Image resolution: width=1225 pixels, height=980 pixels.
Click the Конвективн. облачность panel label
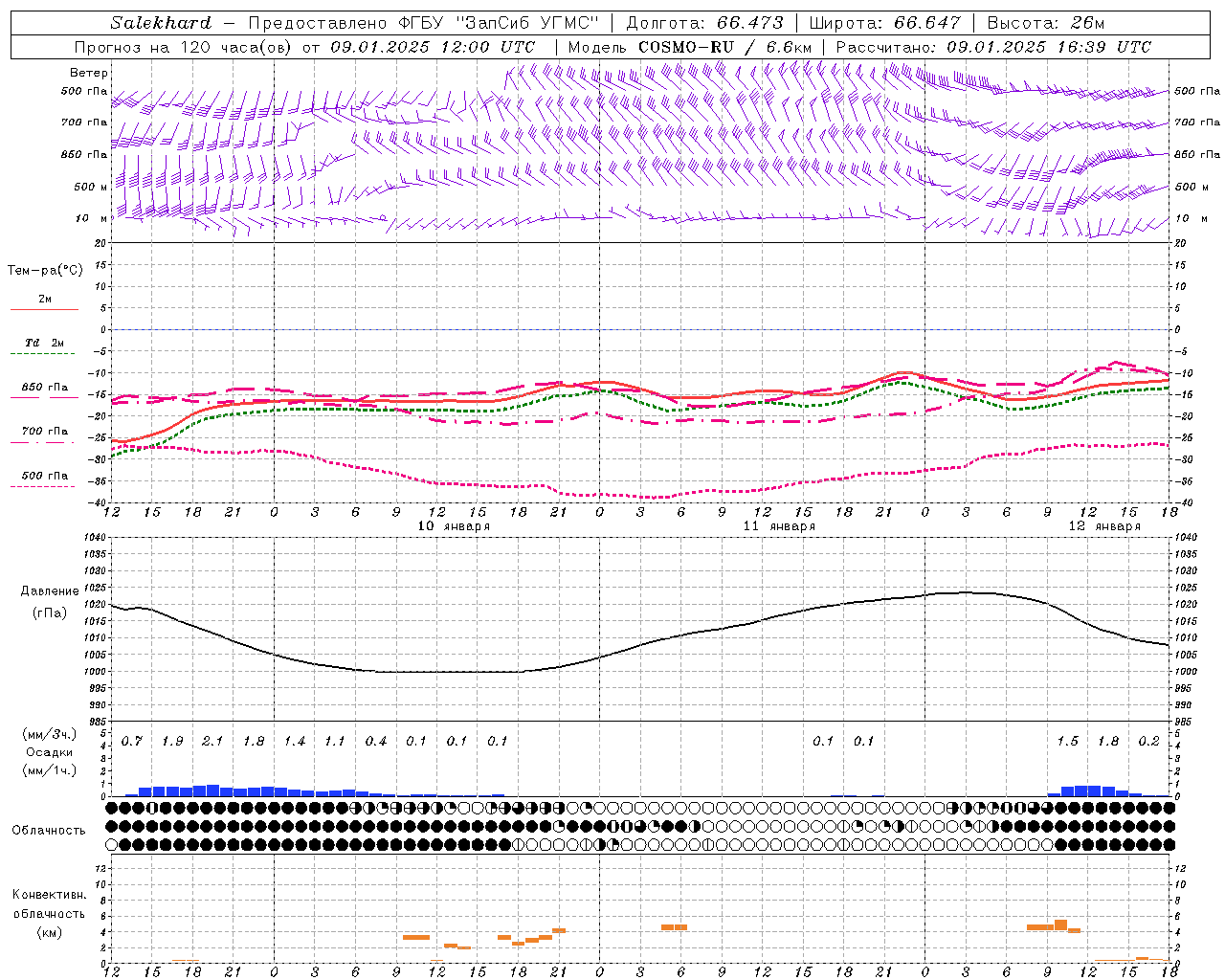click(49, 903)
